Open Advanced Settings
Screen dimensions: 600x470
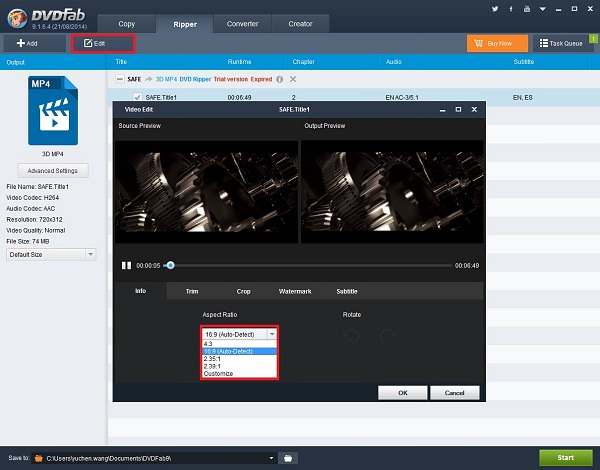coord(53,171)
